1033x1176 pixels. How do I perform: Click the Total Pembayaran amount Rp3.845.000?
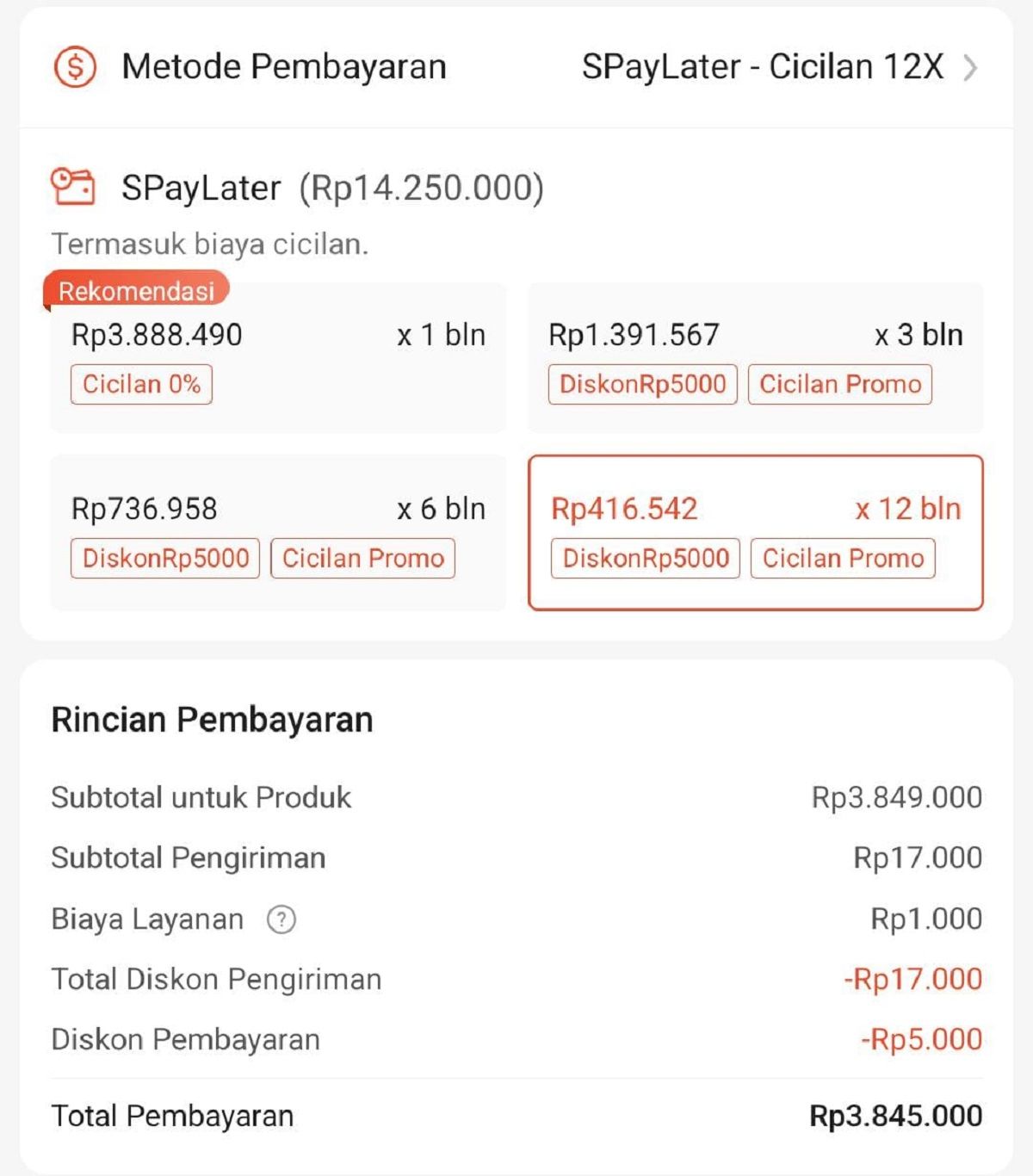pos(895,1116)
